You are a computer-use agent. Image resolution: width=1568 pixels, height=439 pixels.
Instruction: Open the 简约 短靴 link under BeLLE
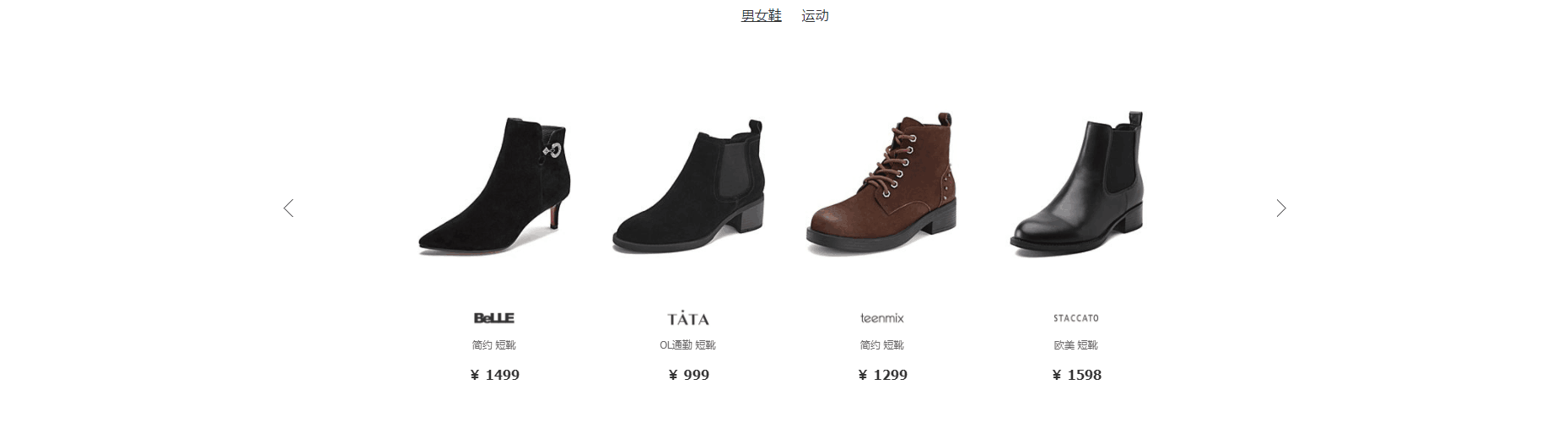[494, 345]
